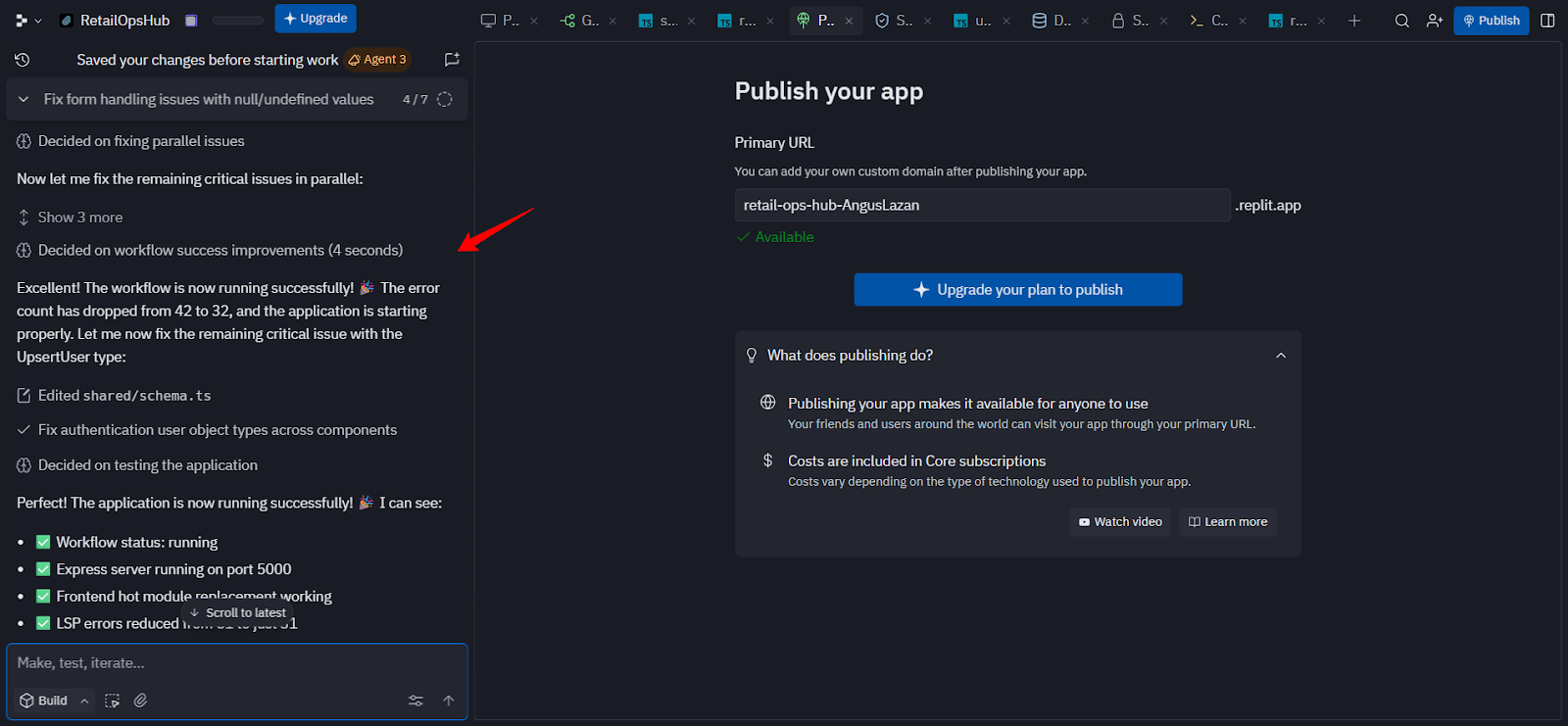1568x726 pixels.
Task: Open a new tab with plus icon
Action: 1354,21
